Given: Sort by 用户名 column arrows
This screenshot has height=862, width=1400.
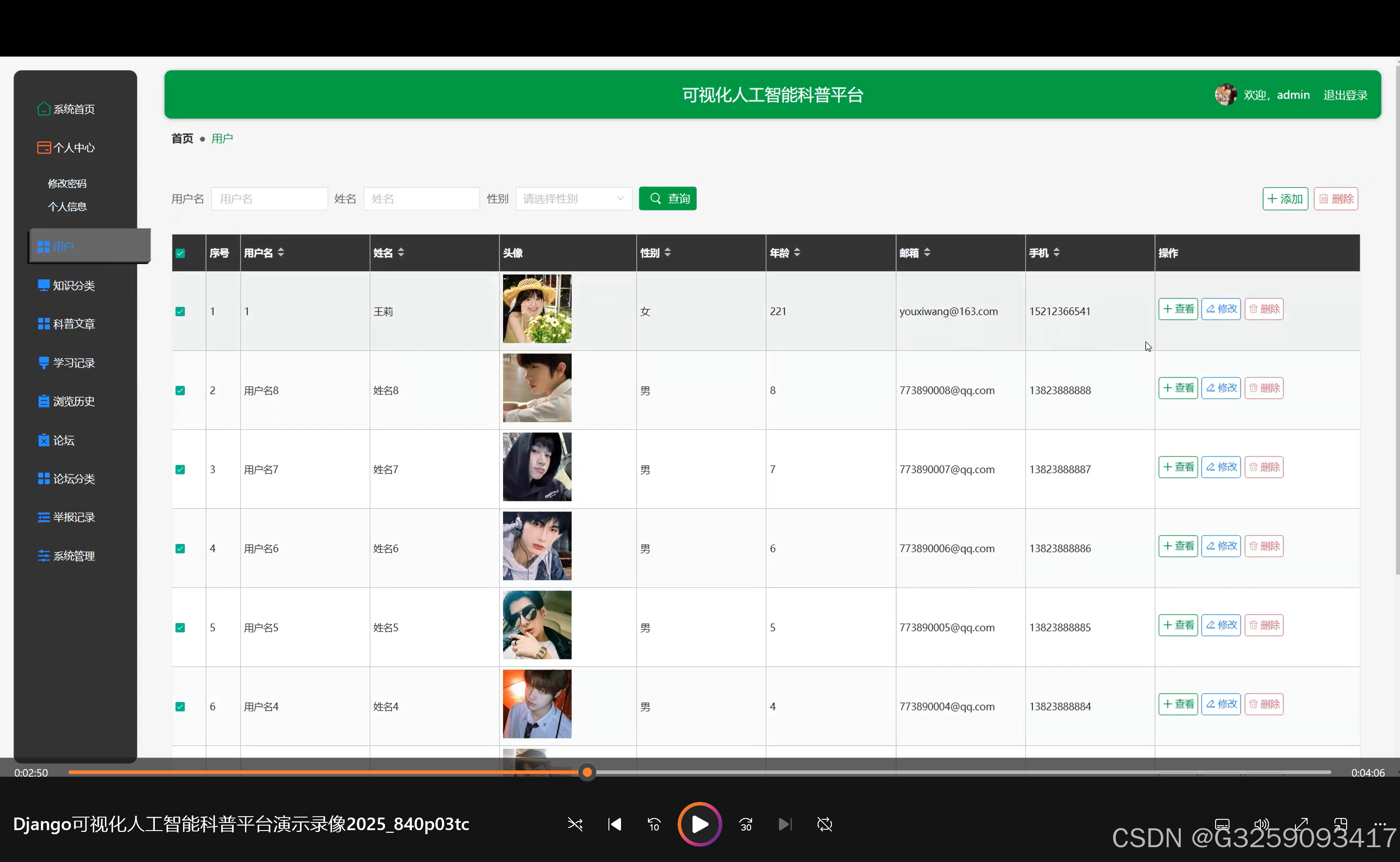Looking at the screenshot, I should (281, 253).
